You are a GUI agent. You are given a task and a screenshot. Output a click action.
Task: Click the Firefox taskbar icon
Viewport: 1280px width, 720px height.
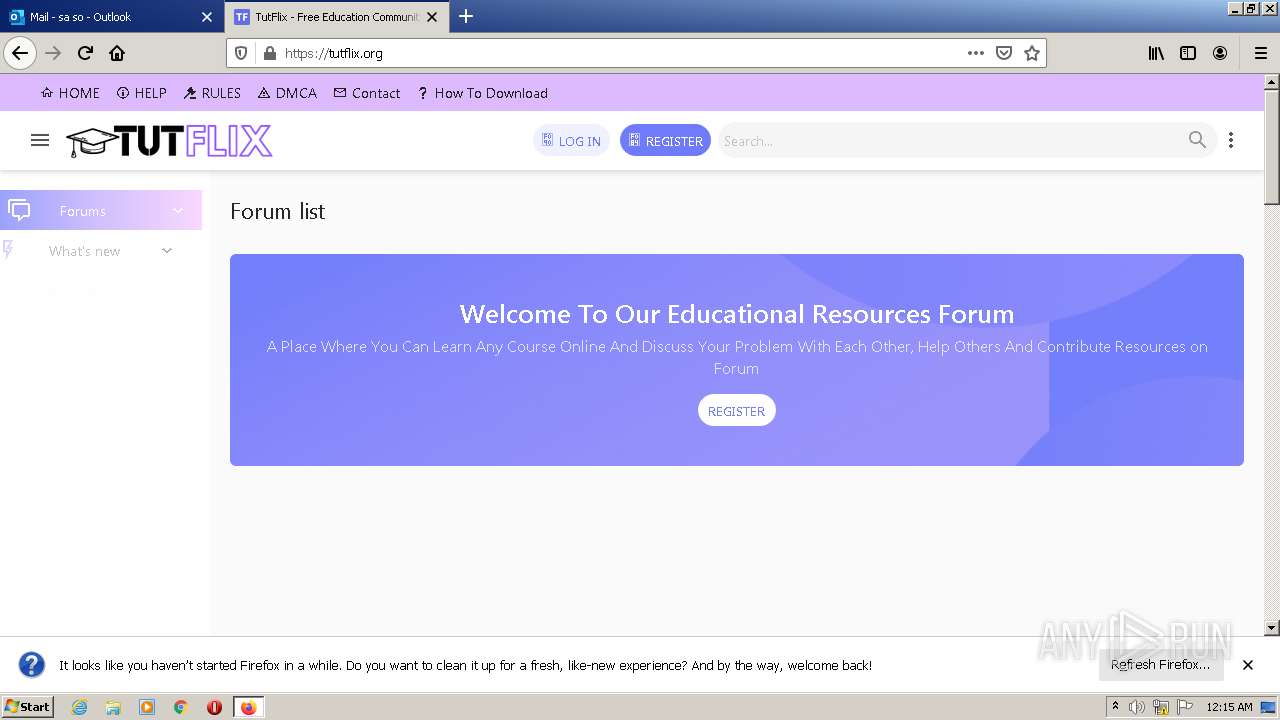pyautogui.click(x=248, y=707)
